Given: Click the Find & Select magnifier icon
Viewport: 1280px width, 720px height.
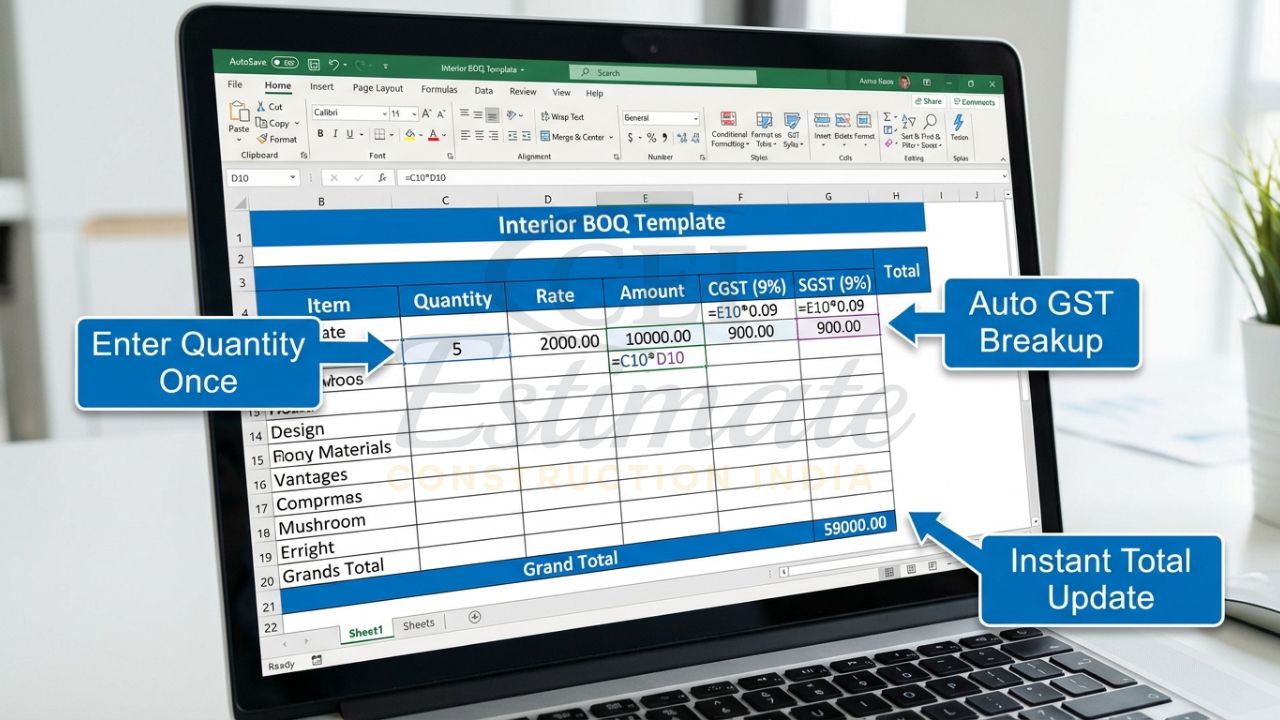Looking at the screenshot, I should click(x=931, y=120).
